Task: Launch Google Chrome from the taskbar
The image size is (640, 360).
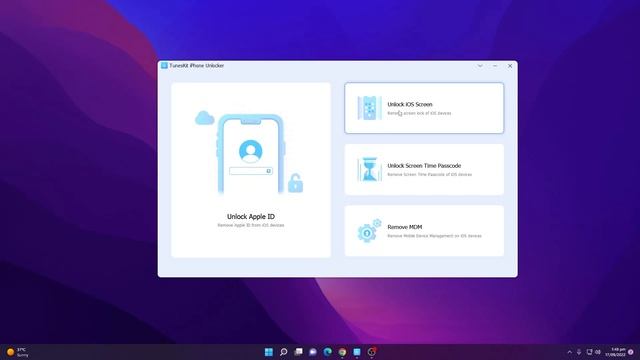Action: pyautogui.click(x=342, y=352)
